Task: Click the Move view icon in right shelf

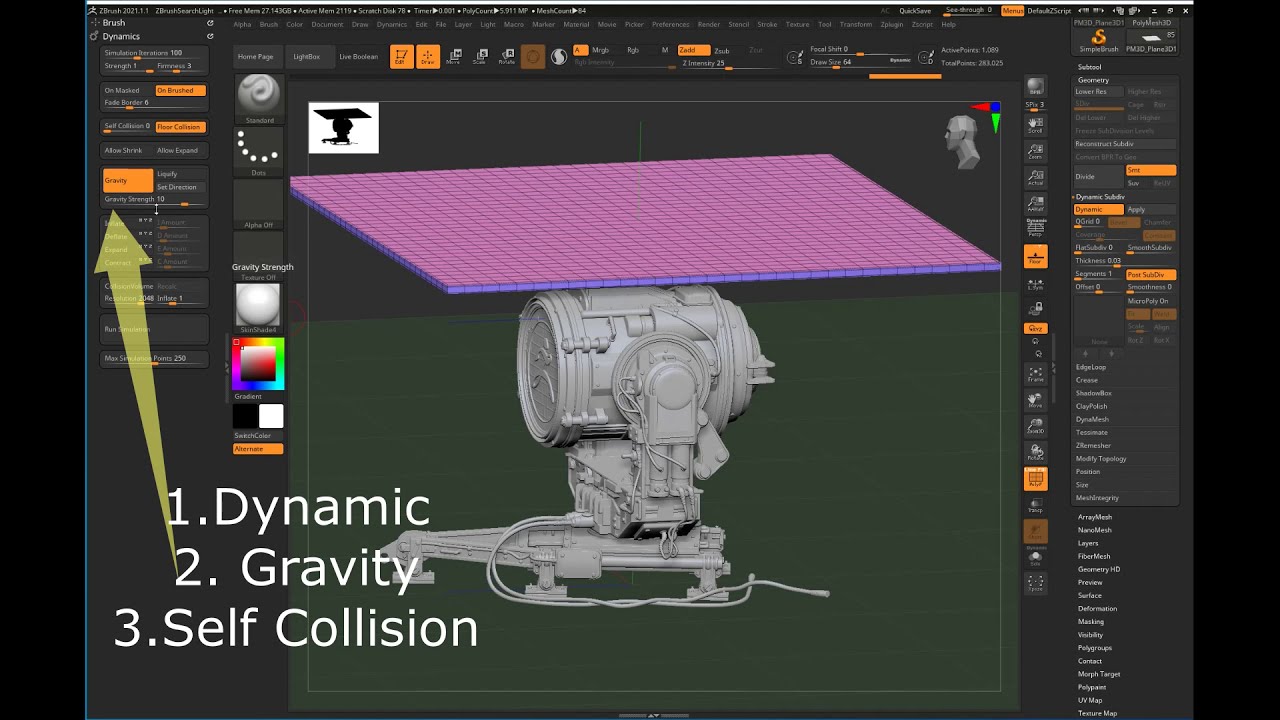Action: [1035, 400]
